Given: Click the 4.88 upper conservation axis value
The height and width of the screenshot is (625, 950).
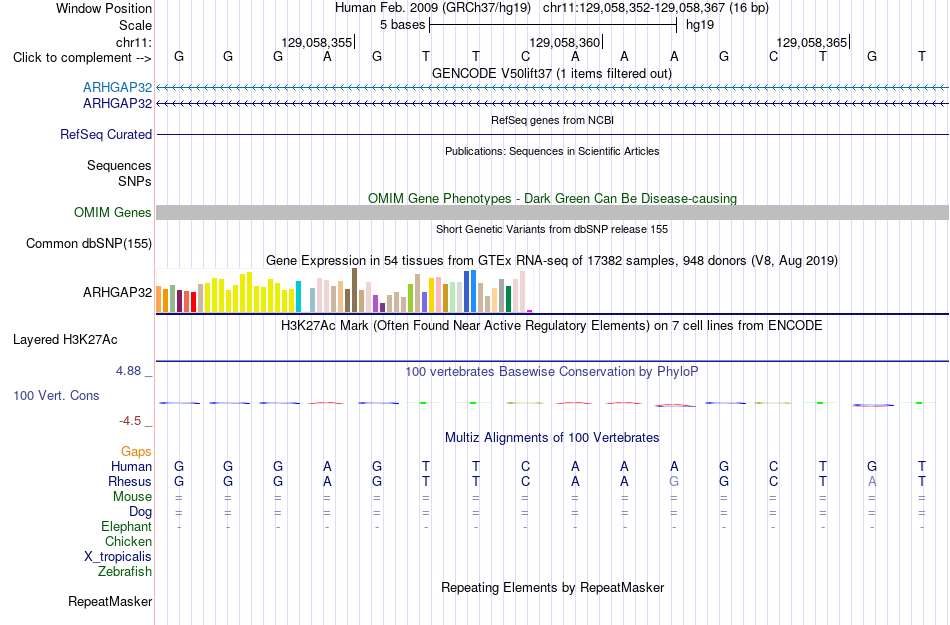Looking at the screenshot, I should [x=128, y=371].
